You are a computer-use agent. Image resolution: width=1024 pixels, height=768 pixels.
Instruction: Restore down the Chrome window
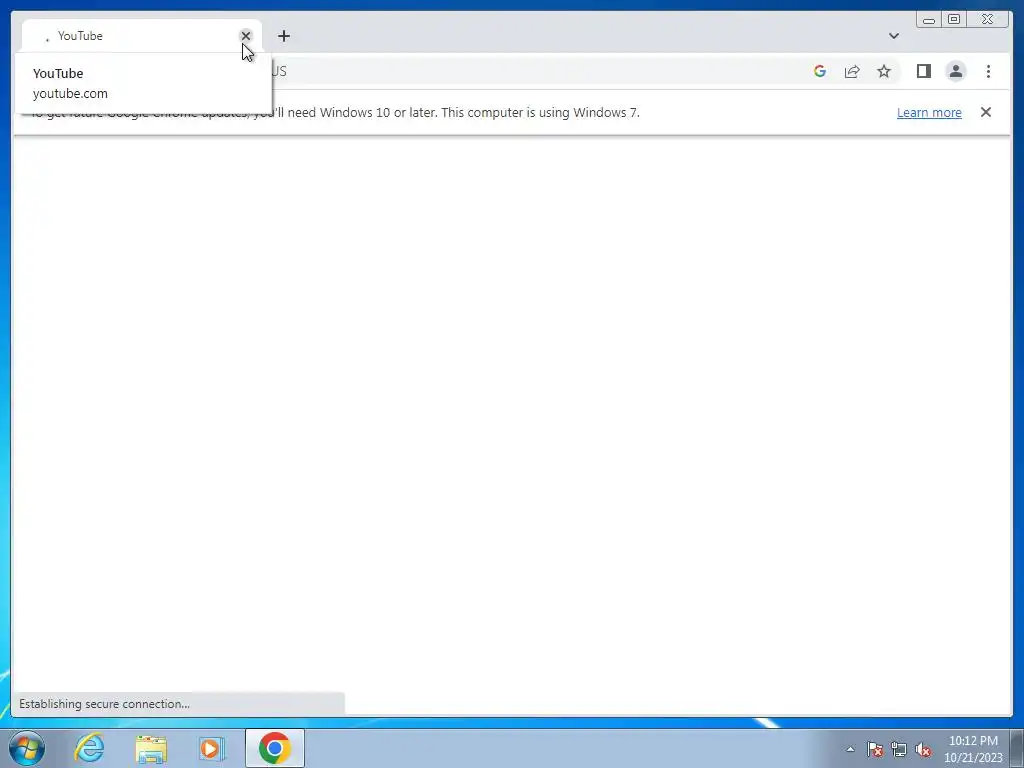(953, 20)
